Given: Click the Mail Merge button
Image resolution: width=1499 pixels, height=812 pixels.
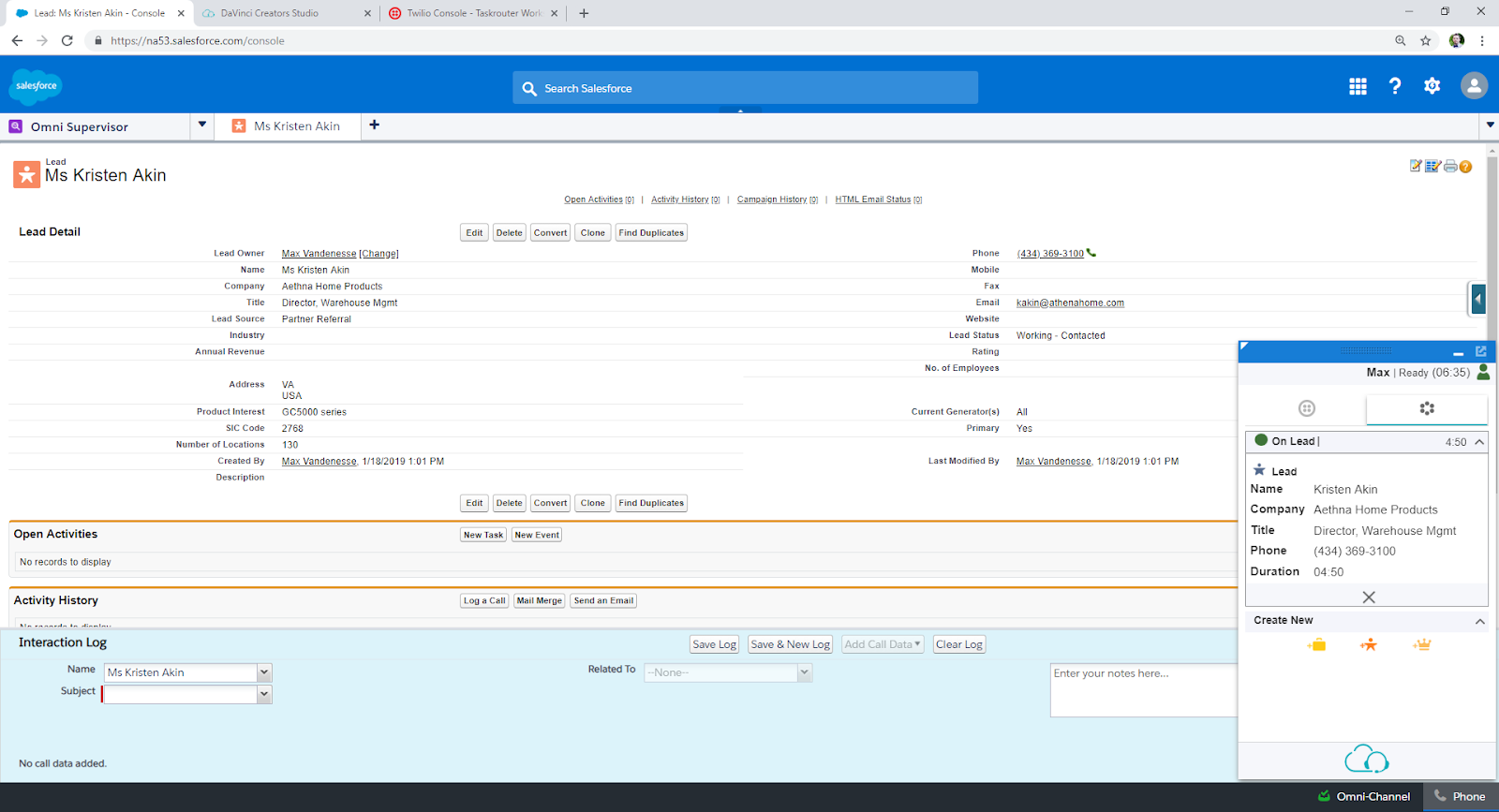Looking at the screenshot, I should [x=540, y=600].
